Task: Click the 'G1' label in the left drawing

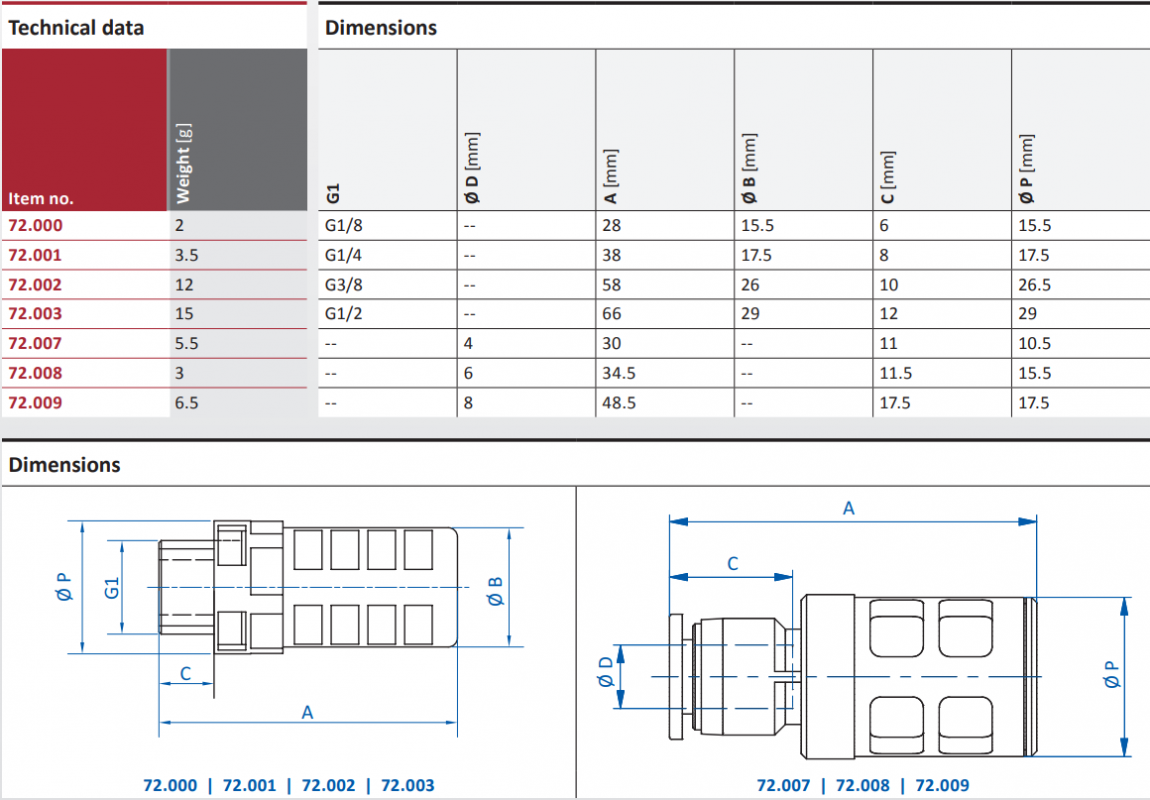Action: [x=111, y=588]
